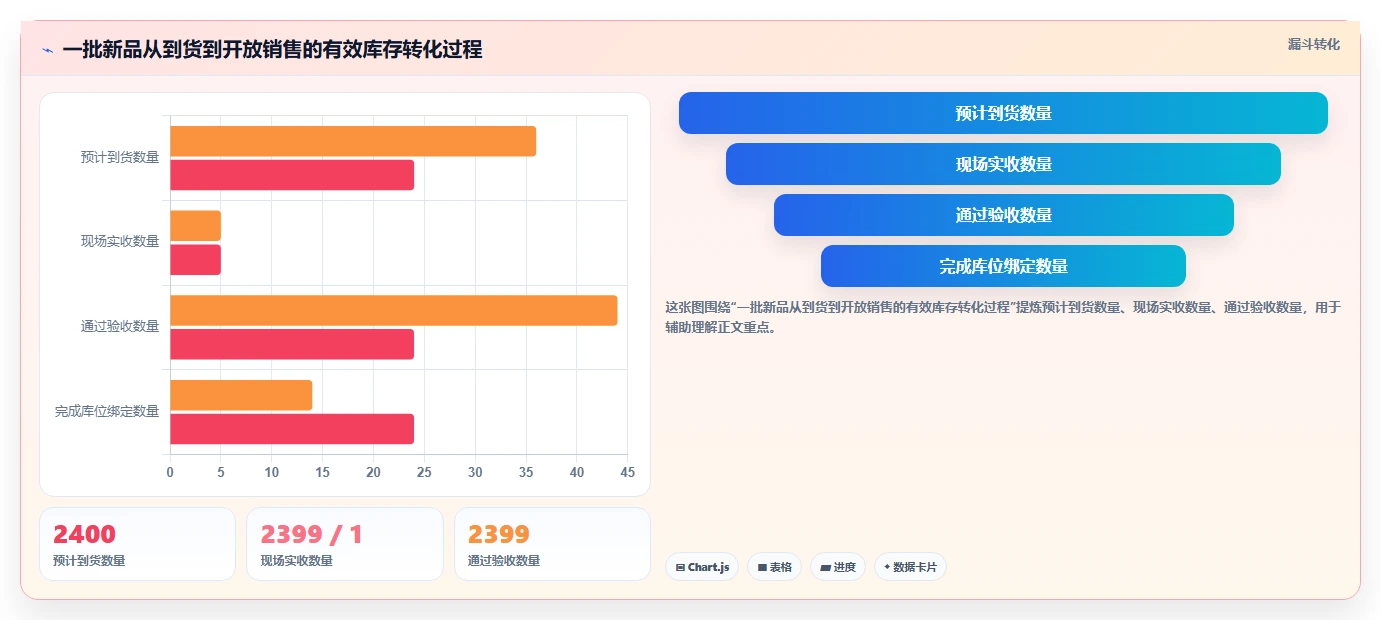This screenshot has height=620, width=1381.
Task: Click the chart axis label 通过验收数量
Action: coord(120,326)
